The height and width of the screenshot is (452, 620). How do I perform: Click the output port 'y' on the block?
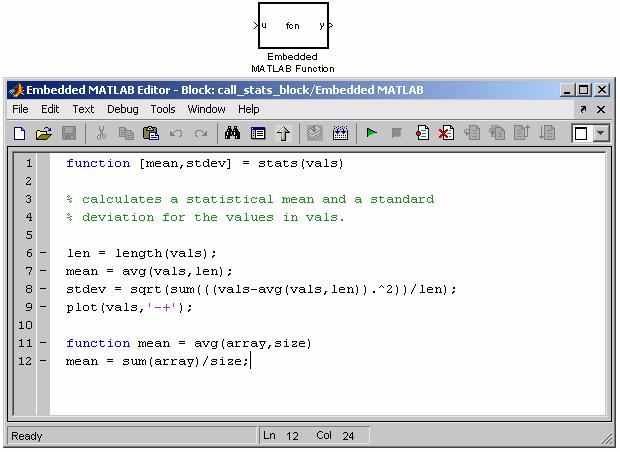coord(321,26)
